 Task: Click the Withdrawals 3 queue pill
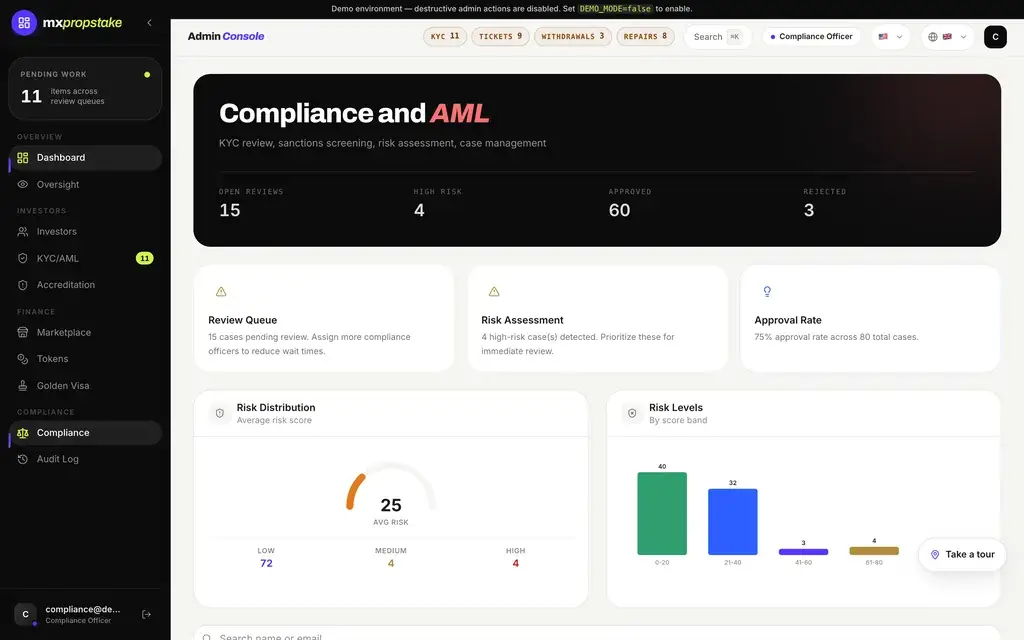click(x=573, y=37)
